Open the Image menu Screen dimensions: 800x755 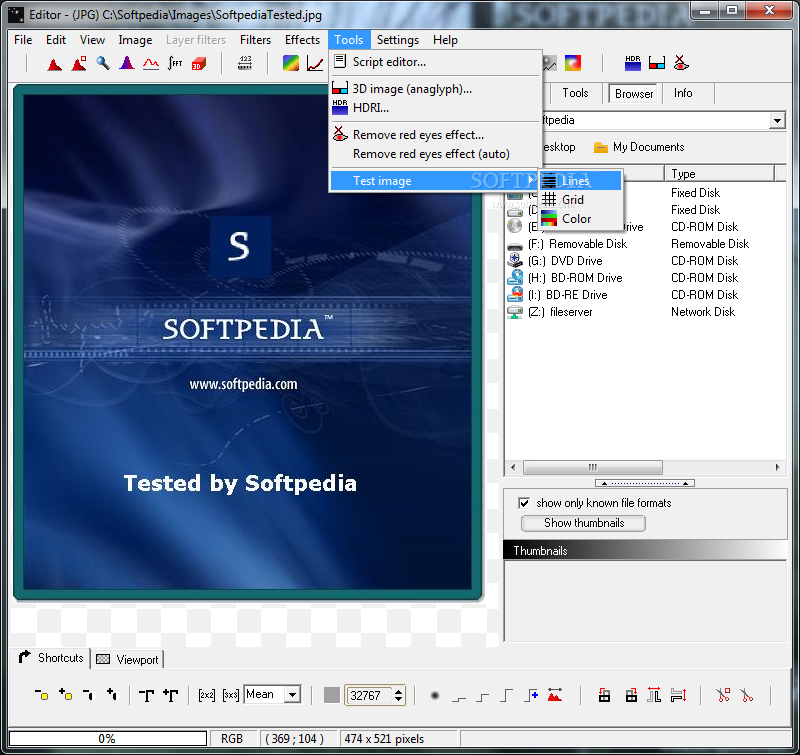click(135, 40)
